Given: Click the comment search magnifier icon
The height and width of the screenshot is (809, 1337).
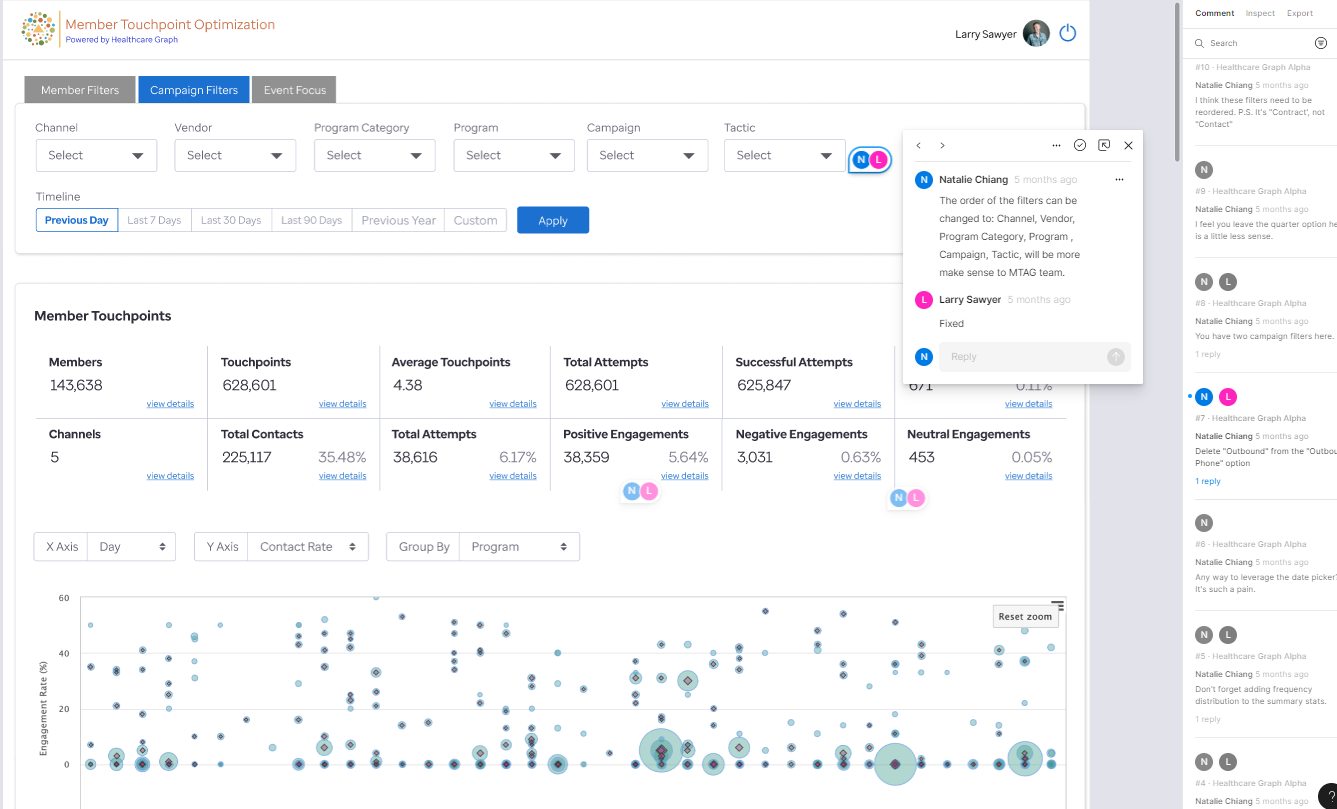Looking at the screenshot, I should (x=1199, y=43).
